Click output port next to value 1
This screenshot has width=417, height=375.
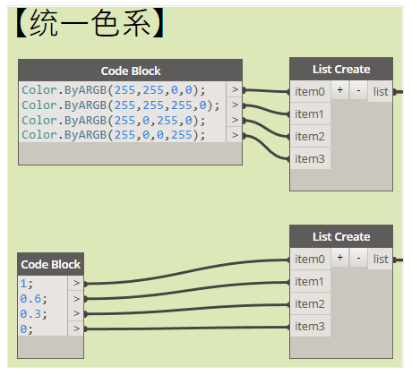[x=76, y=283]
